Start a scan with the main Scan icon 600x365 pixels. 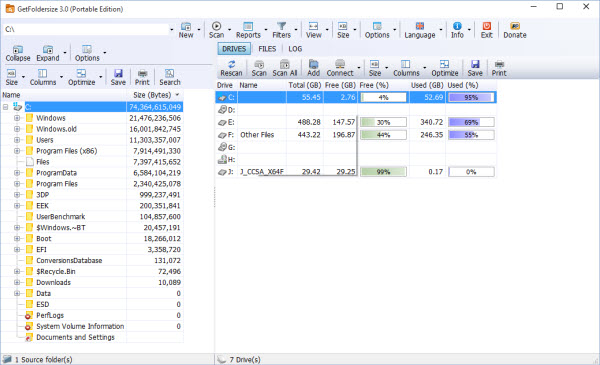tap(216, 26)
